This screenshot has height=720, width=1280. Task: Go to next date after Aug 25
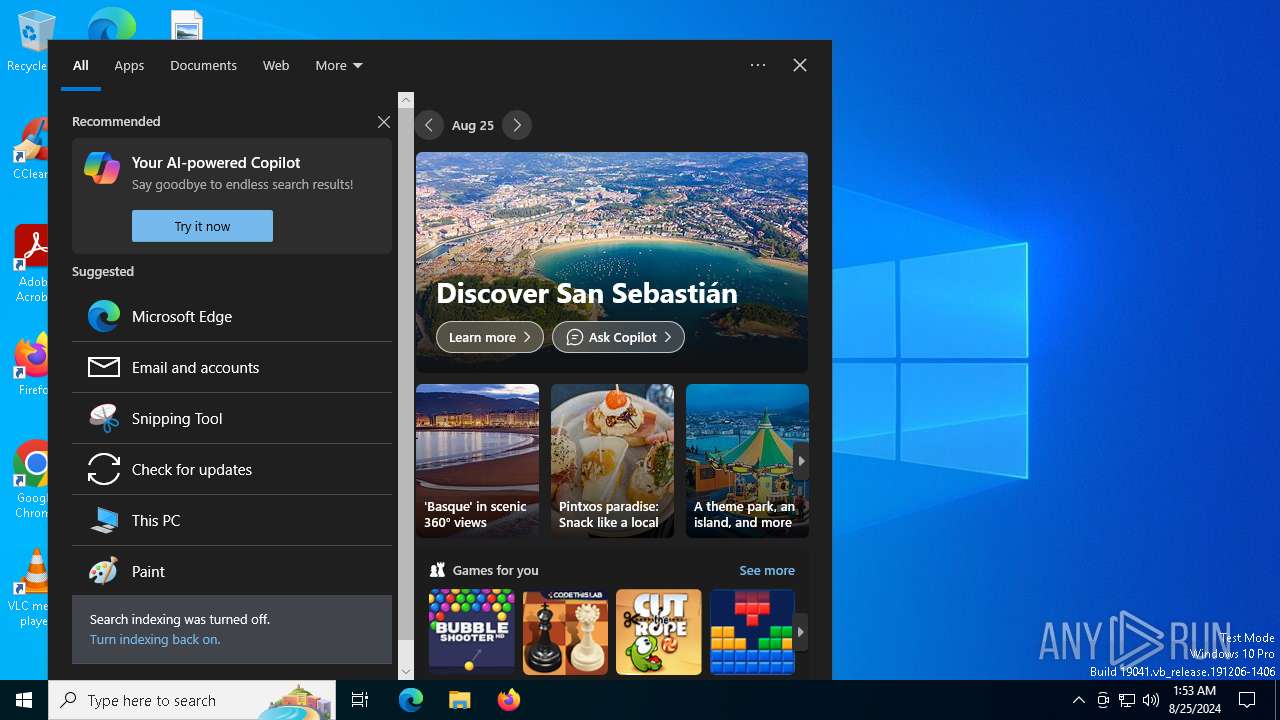[x=517, y=125]
